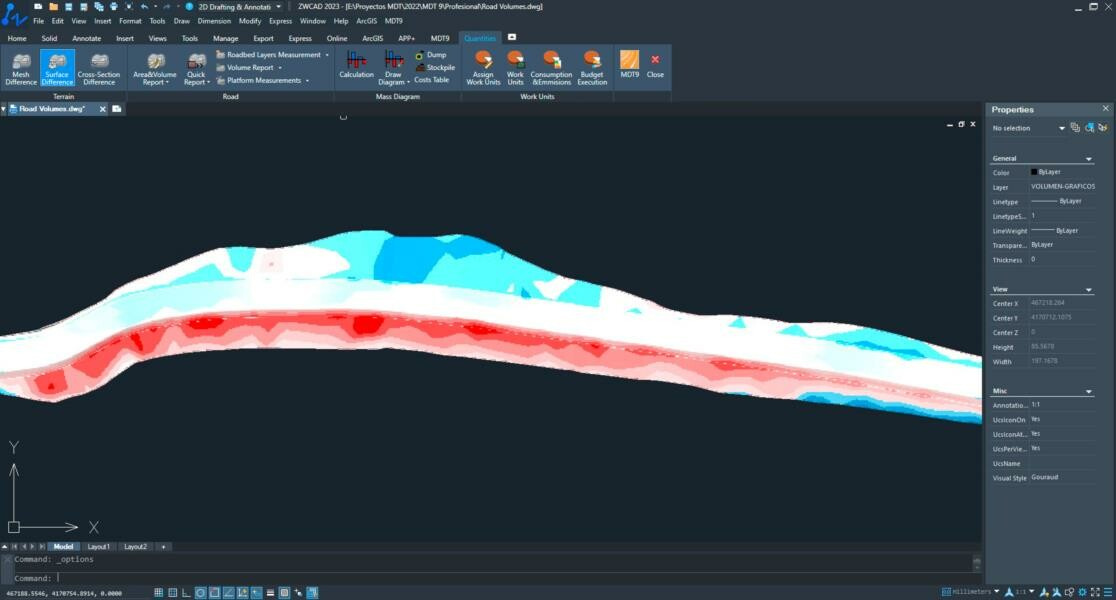Click the Budget Execution icon
The image size is (1116, 600).
tap(592, 67)
